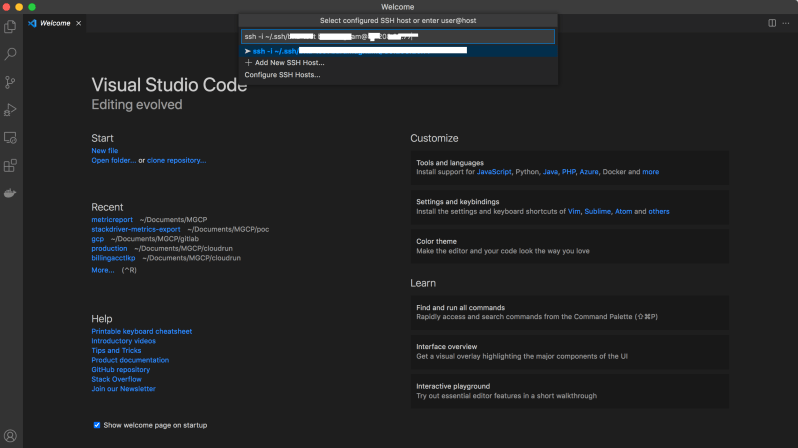Click more link in Tools and languages
The height and width of the screenshot is (448, 798).
650,172
